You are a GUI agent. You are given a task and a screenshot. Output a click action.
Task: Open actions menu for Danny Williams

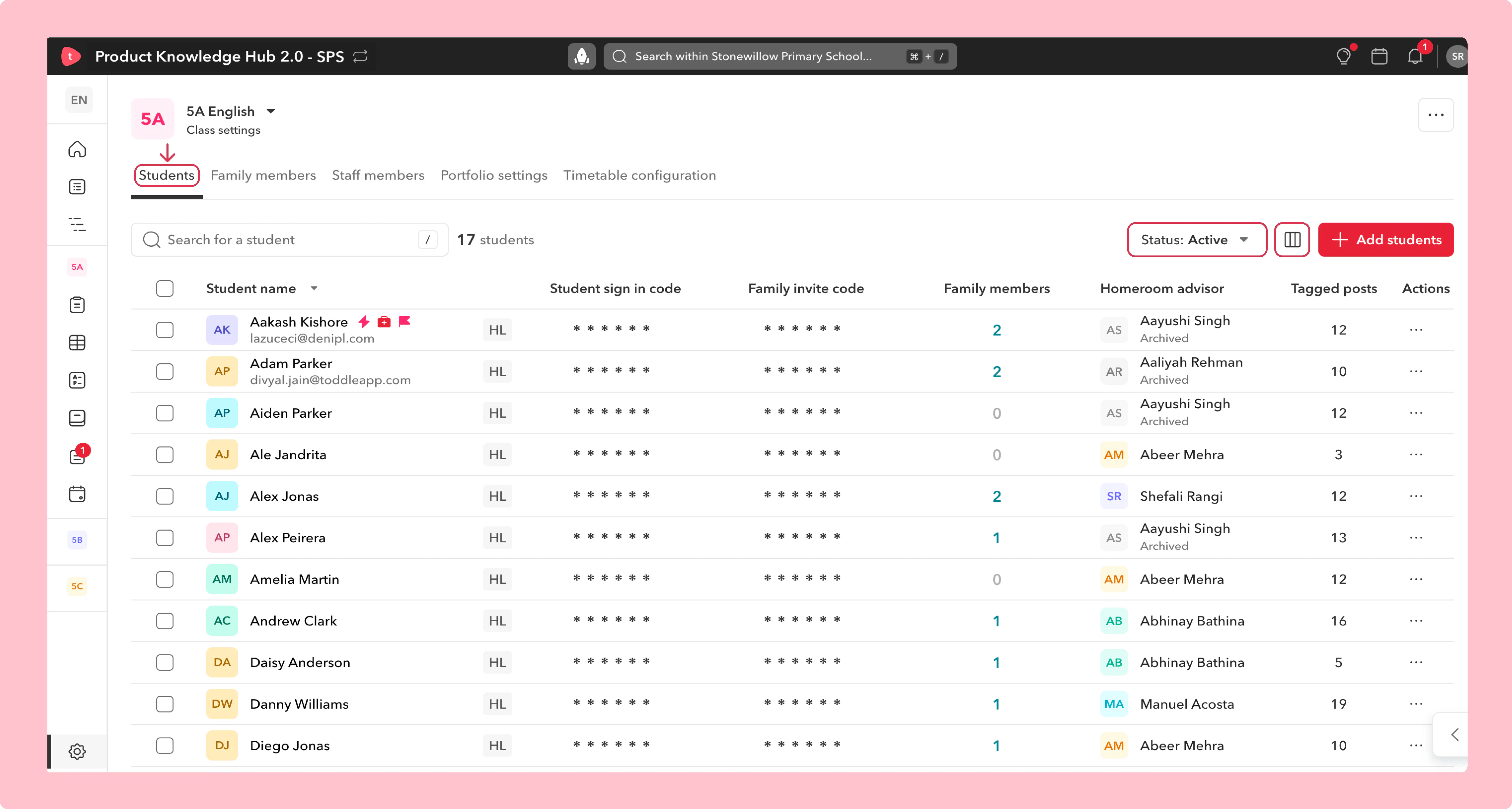1416,704
